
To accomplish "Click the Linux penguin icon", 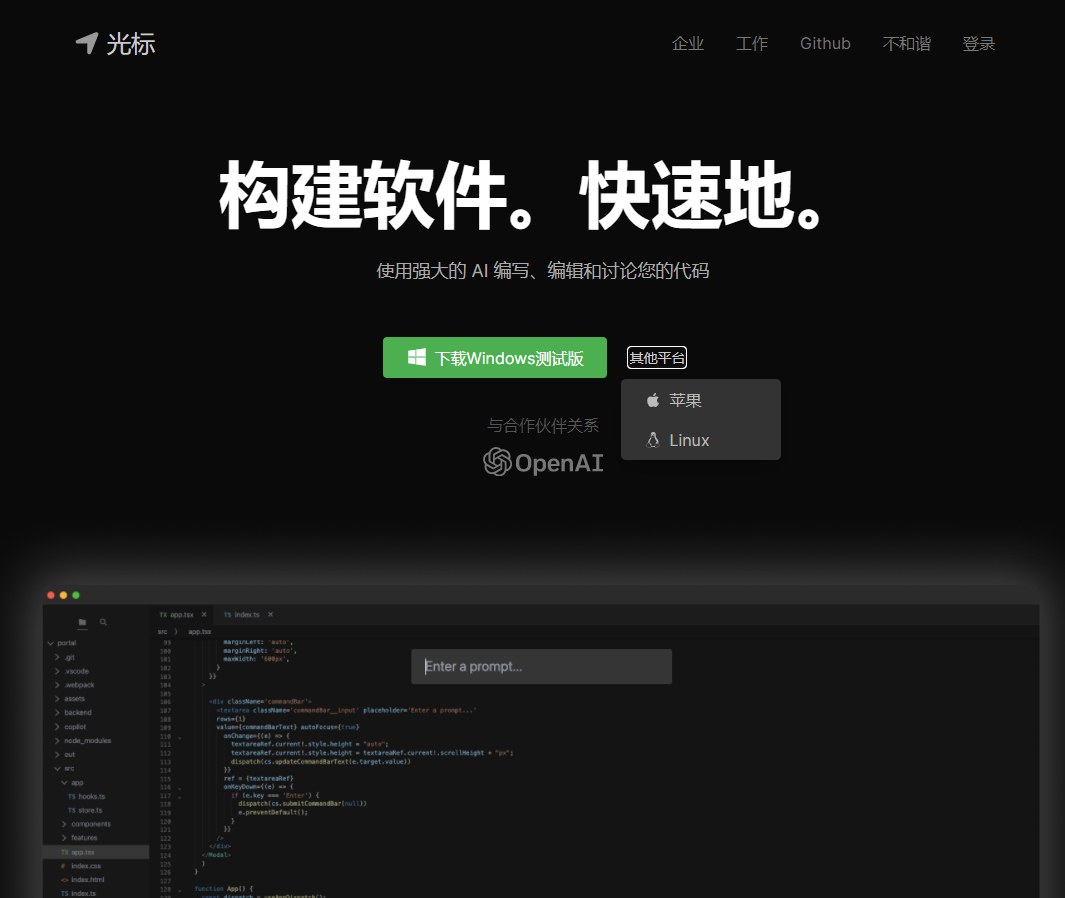I will [x=653, y=440].
